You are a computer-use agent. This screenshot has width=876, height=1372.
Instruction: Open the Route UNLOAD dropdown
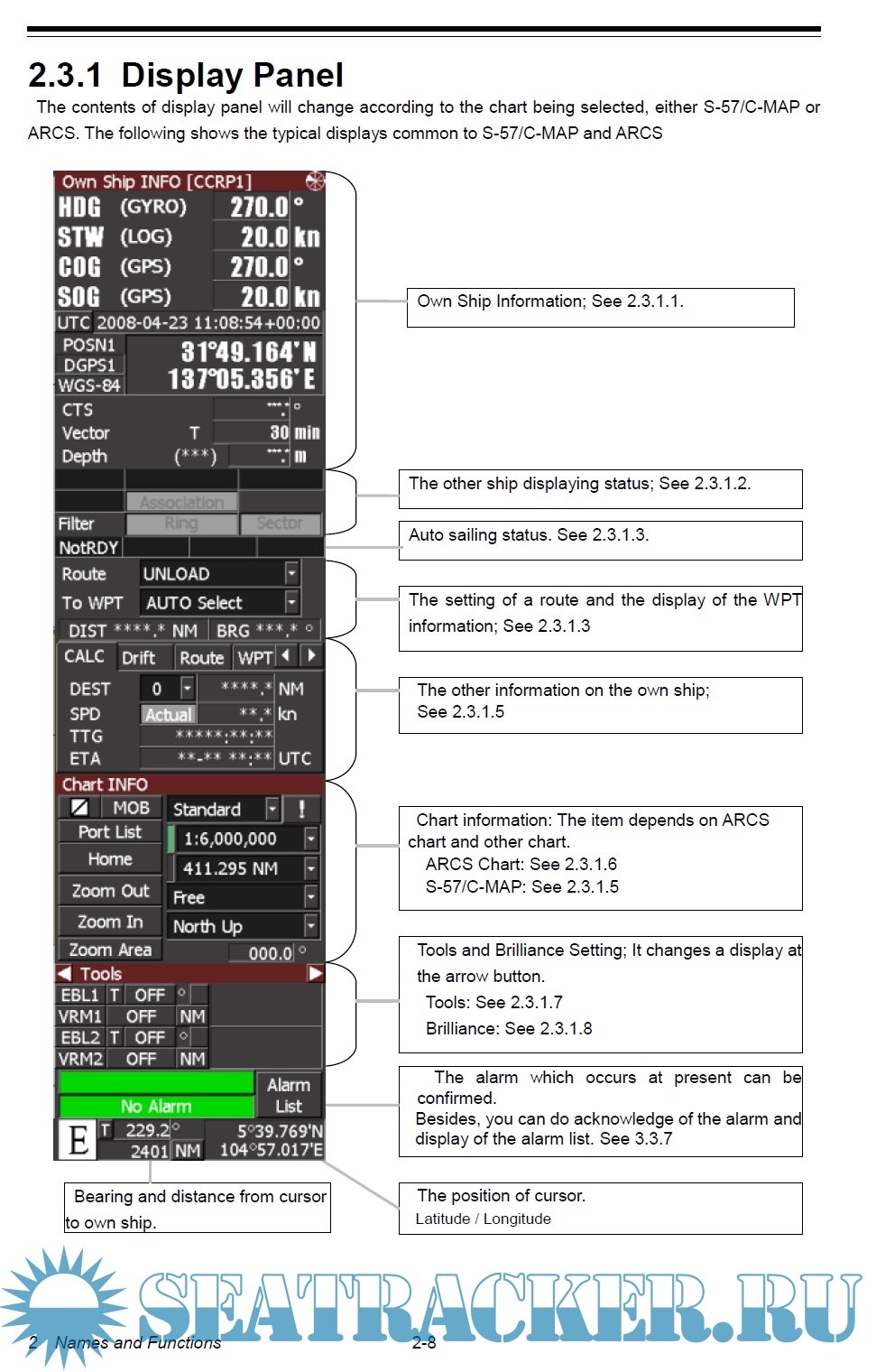[291, 573]
